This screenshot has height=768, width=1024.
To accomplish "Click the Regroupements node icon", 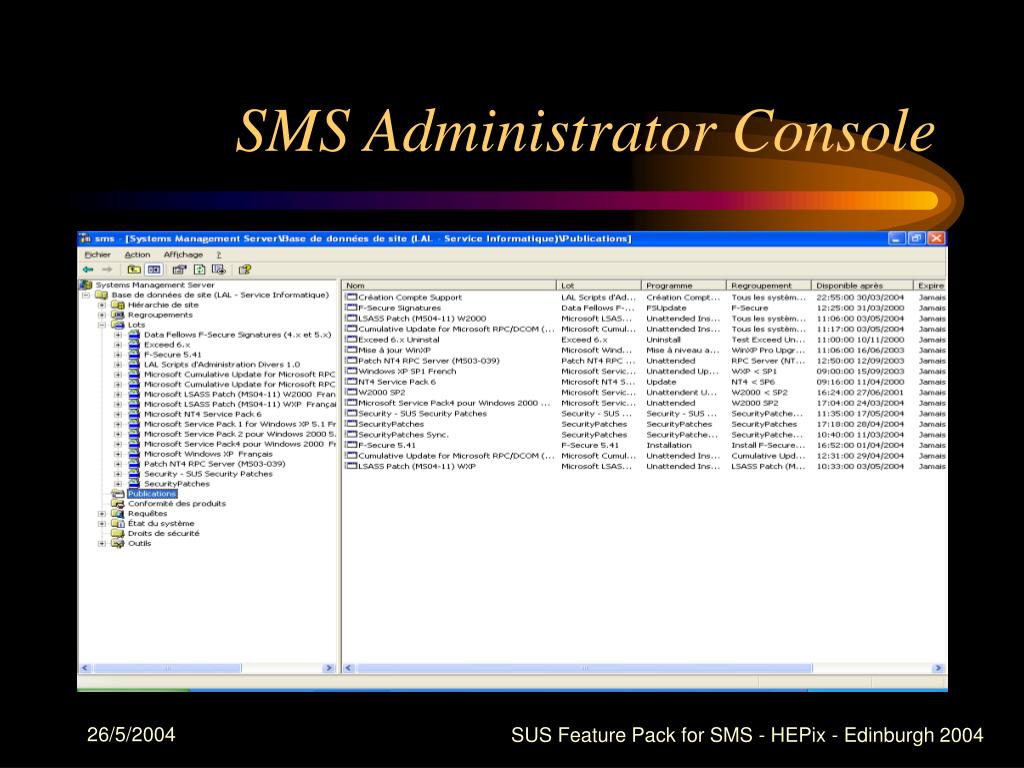I will pos(118,315).
